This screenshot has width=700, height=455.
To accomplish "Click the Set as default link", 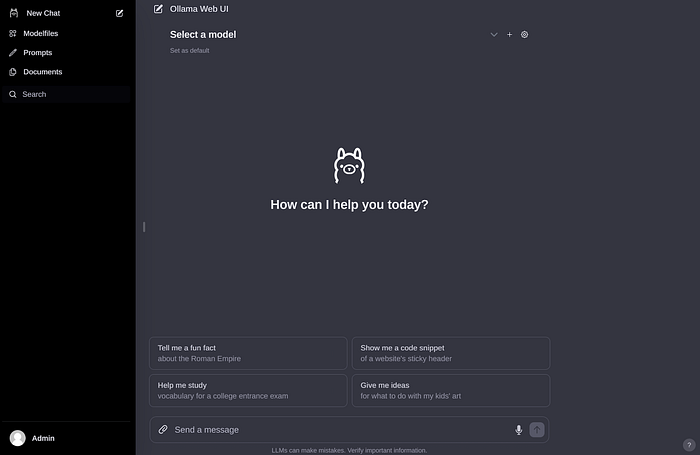I will click(189, 50).
